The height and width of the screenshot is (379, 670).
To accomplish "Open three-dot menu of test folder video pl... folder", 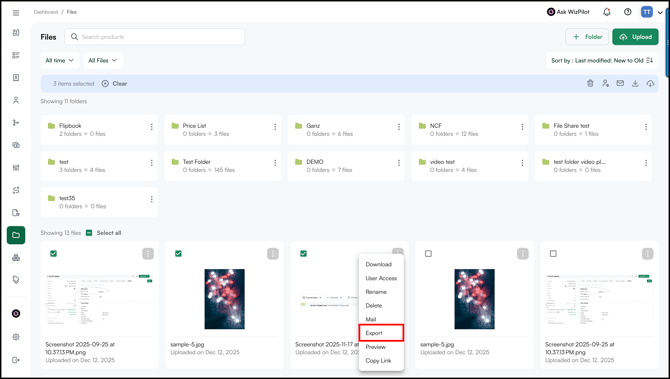I will pyautogui.click(x=646, y=163).
